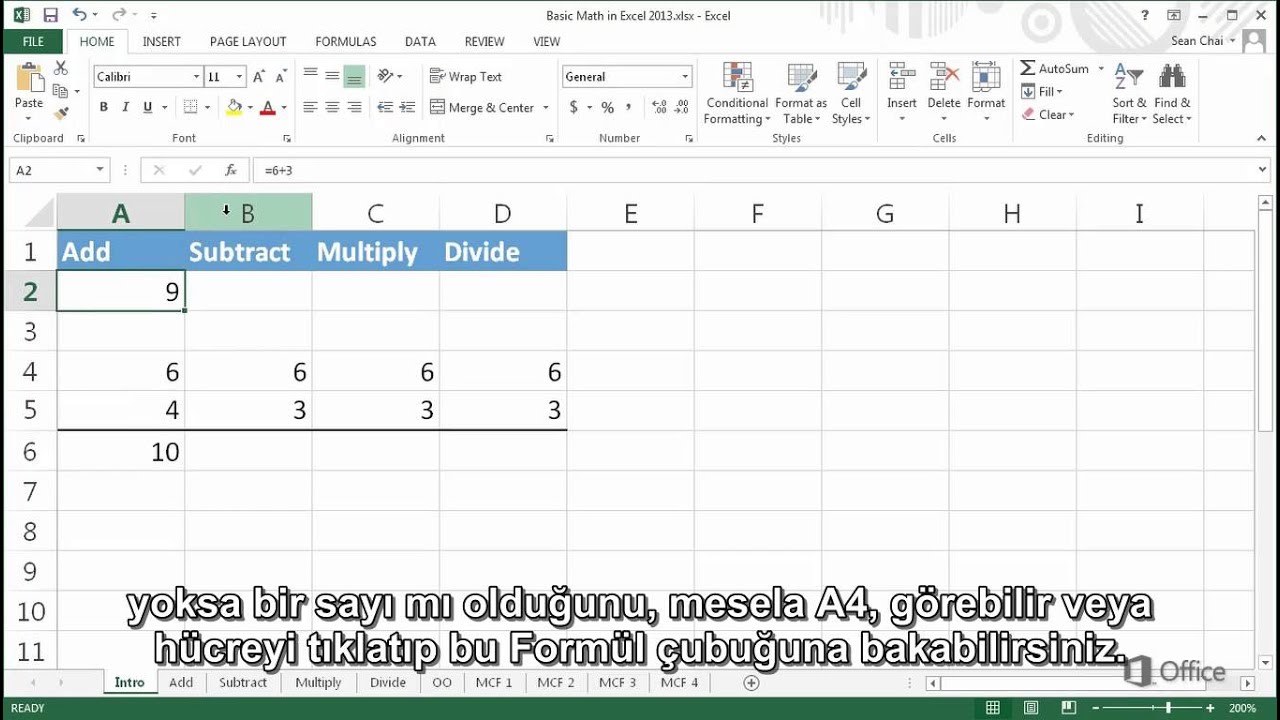Increase the cell indent
The image size is (1280, 720).
(x=406, y=107)
